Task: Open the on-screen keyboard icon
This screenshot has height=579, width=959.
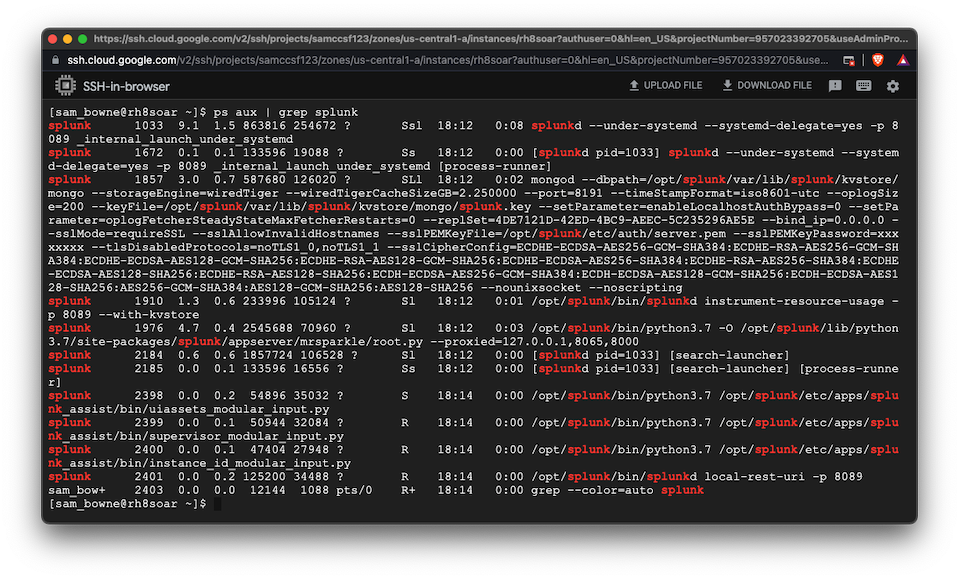Action: click(x=864, y=86)
